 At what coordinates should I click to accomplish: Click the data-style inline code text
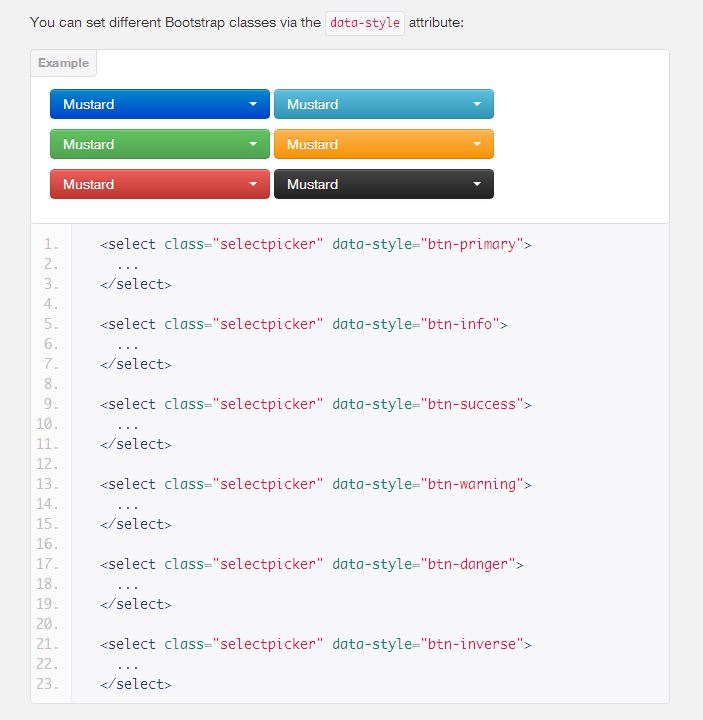(x=365, y=23)
